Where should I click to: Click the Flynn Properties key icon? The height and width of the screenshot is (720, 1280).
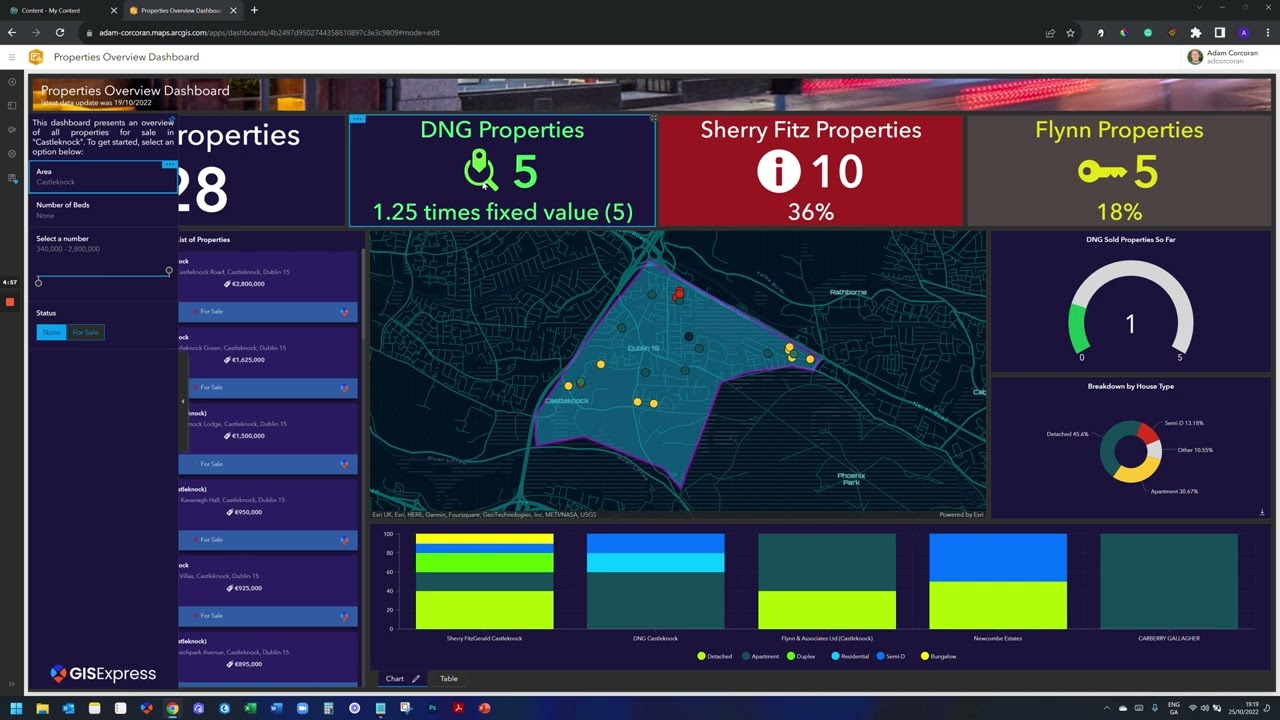click(x=1103, y=172)
